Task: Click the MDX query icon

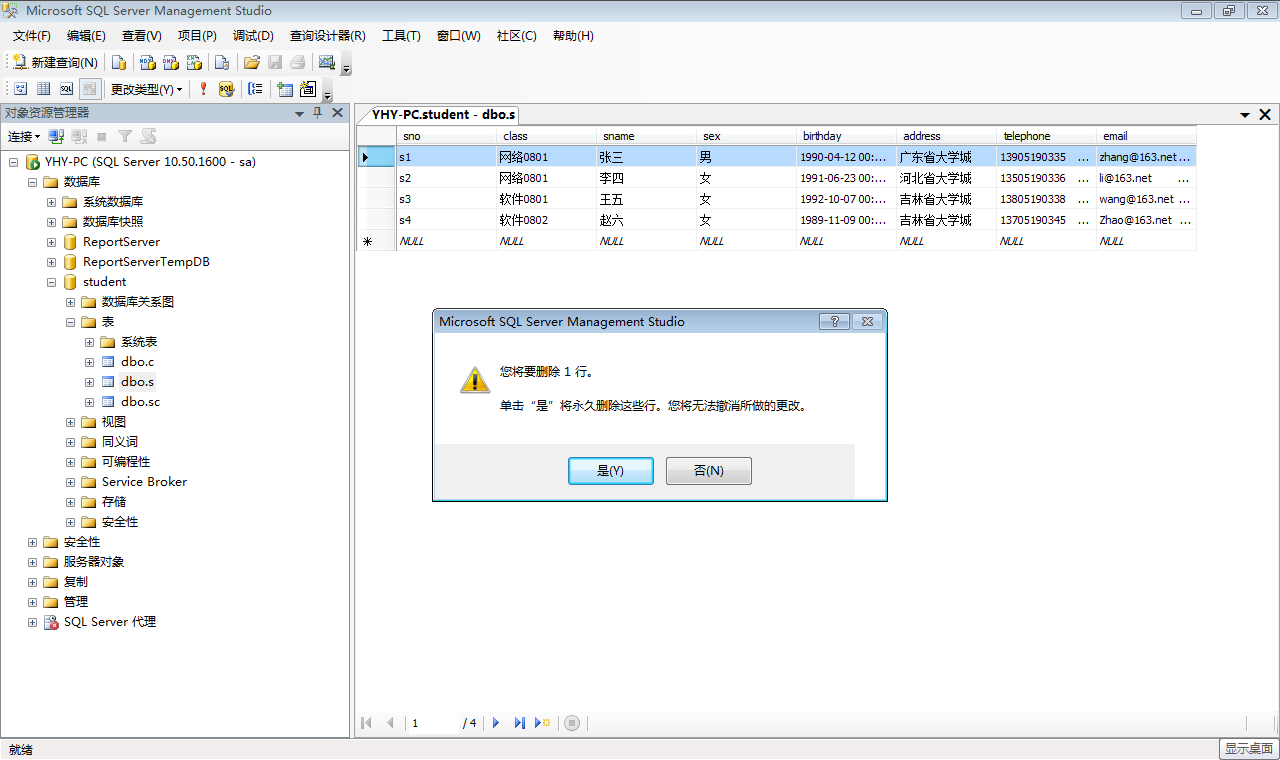Action: [x=147, y=62]
